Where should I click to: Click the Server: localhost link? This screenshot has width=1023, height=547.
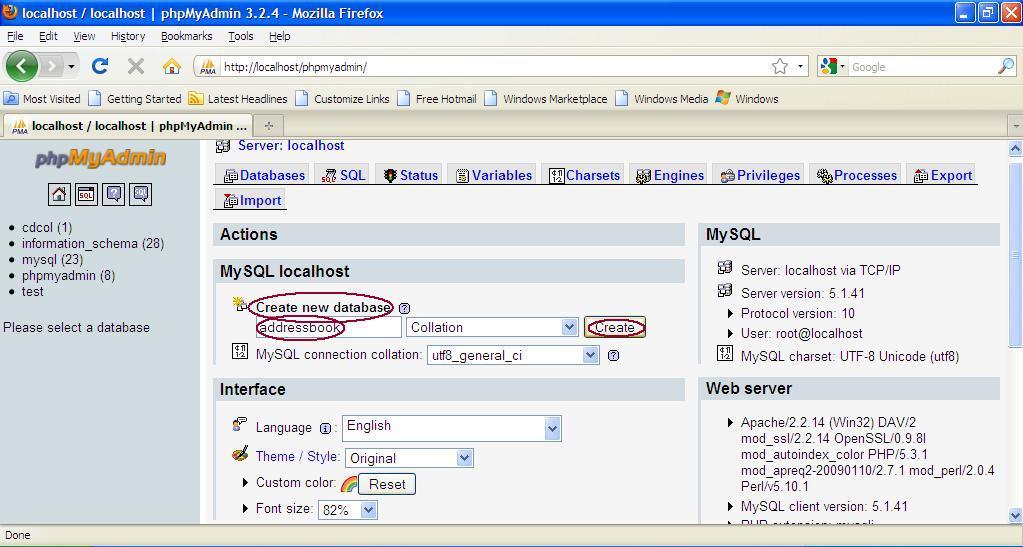(x=291, y=146)
